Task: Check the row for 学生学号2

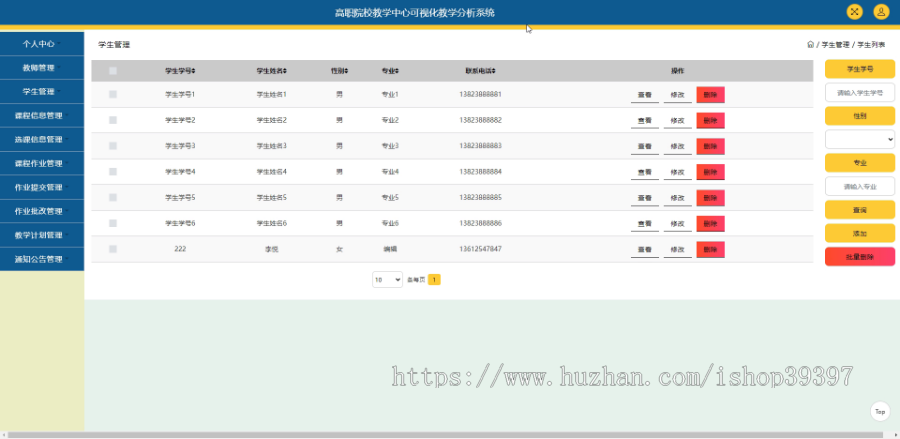Action: [x=112, y=120]
